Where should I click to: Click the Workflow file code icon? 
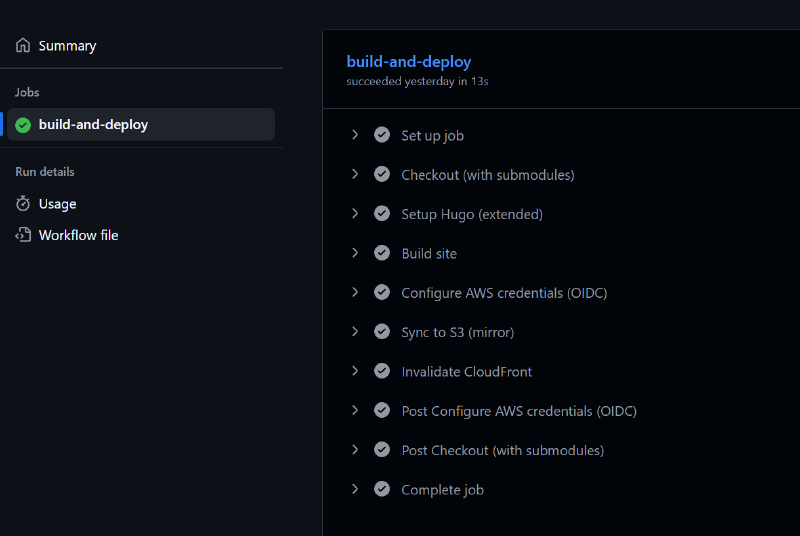23,235
